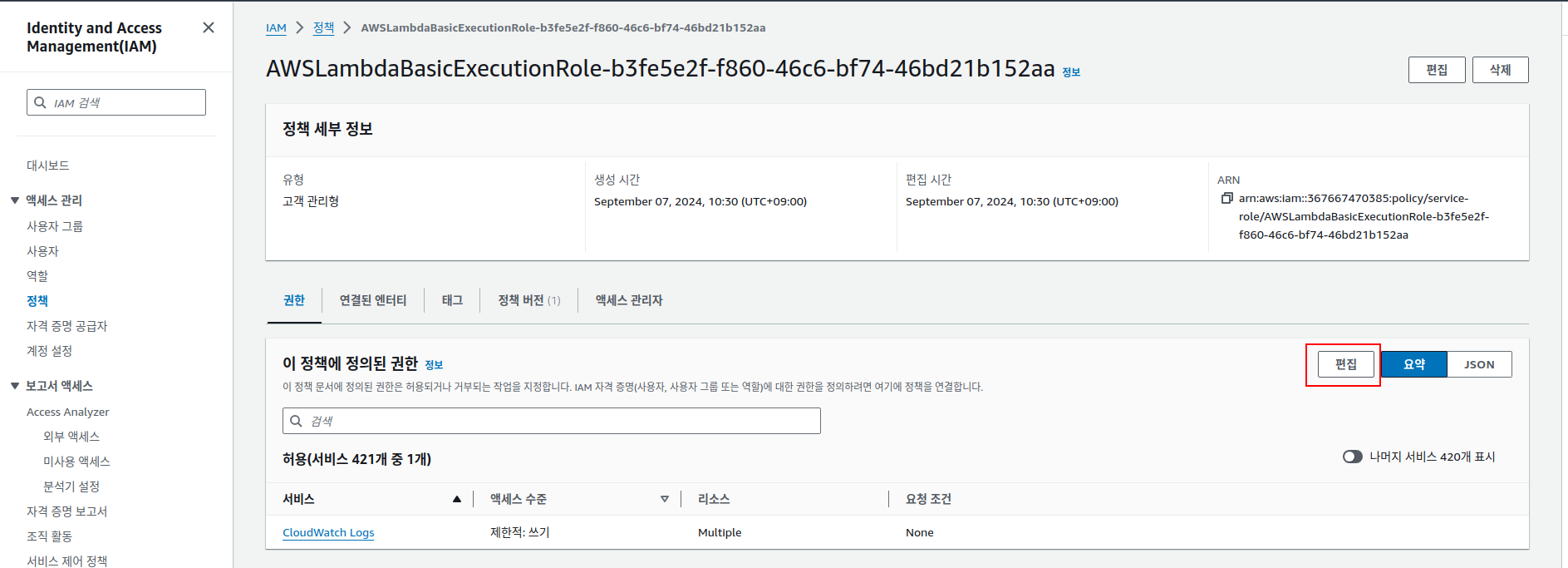Screen dimensions: 1568x568
Task: Click the 허용(서비스 421개 중 1개) heading
Action: tap(357, 459)
